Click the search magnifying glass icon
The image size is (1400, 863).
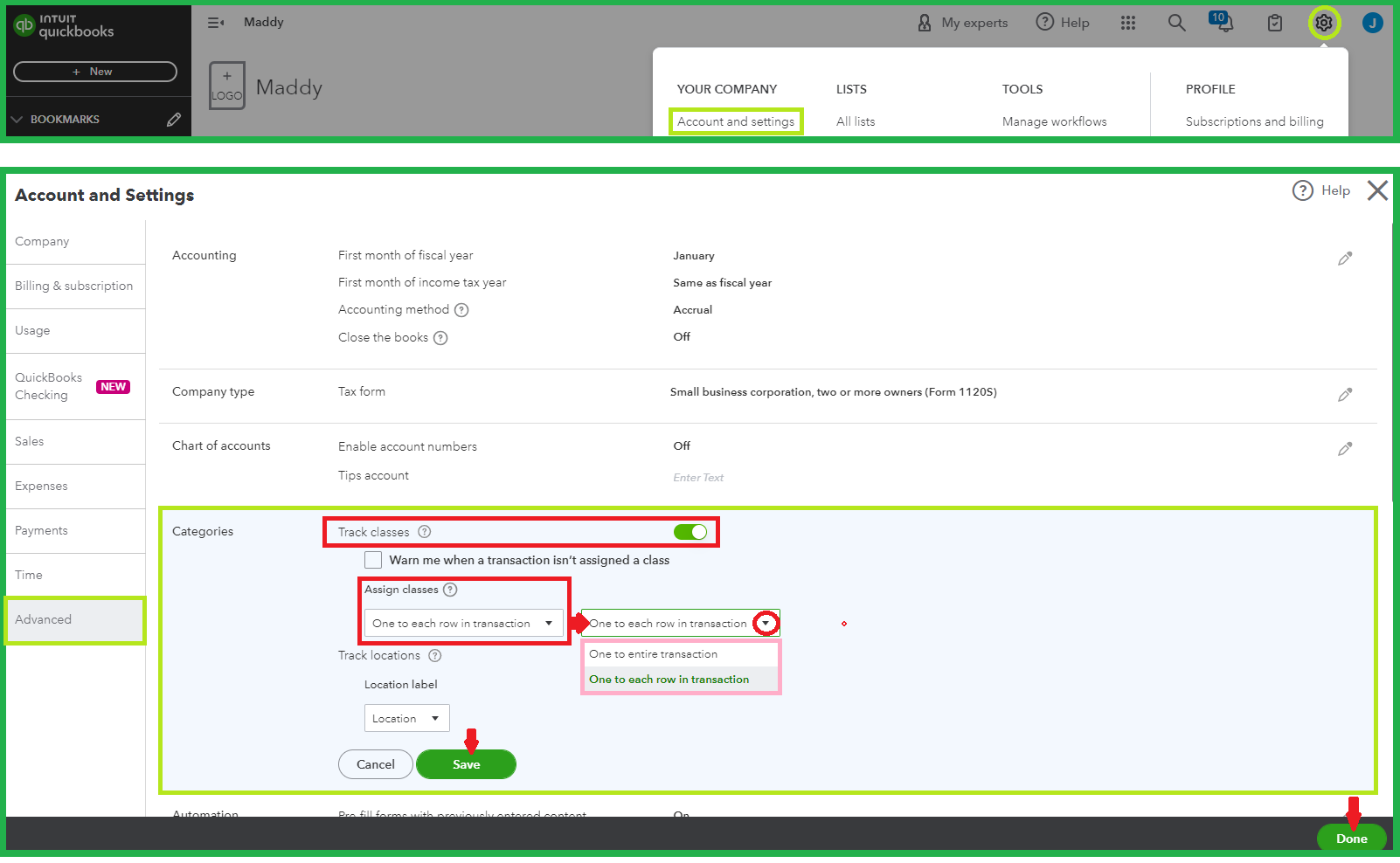1176,23
